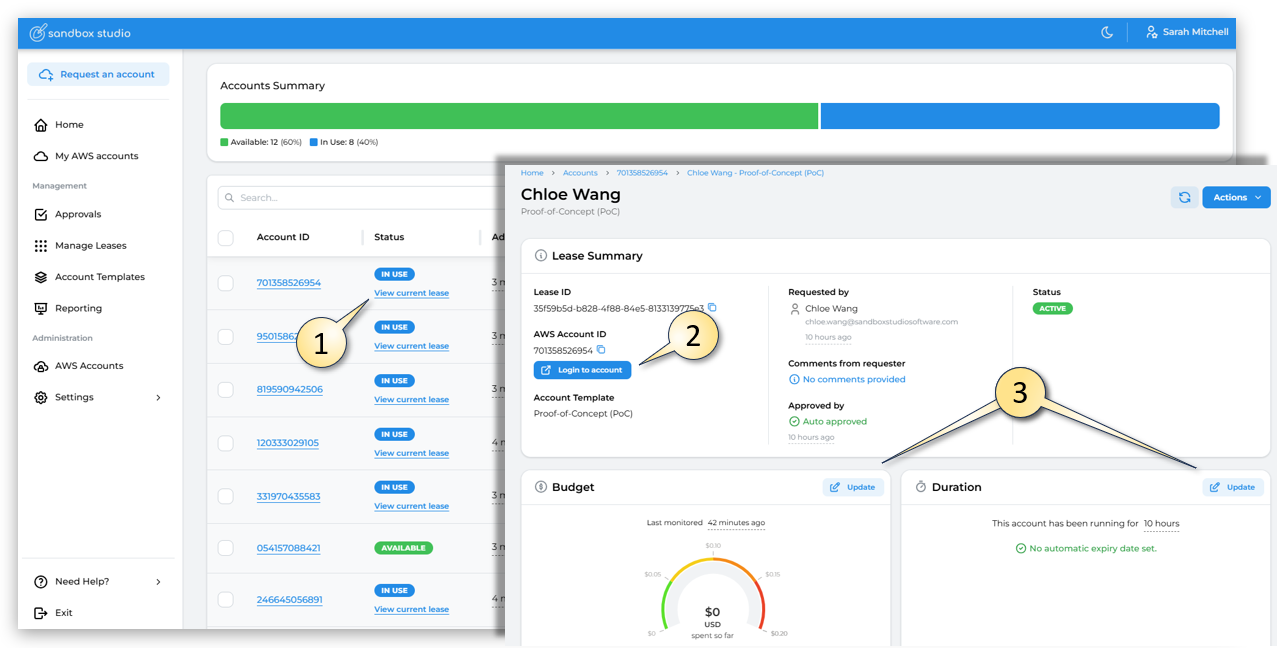Screen dimensions: 1281x648
Task: Click into the accounts Search field
Action: (360, 198)
